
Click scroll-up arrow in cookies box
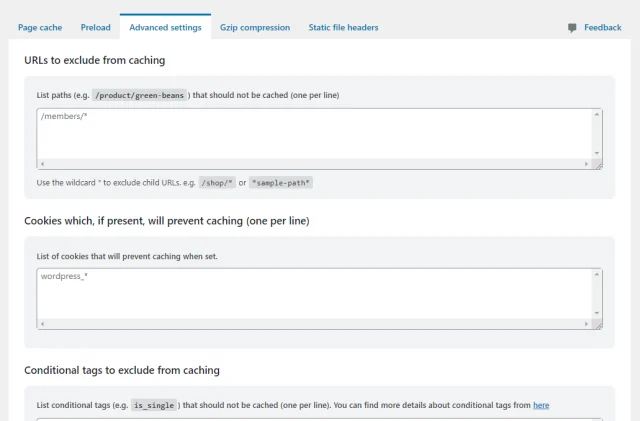coord(597,273)
